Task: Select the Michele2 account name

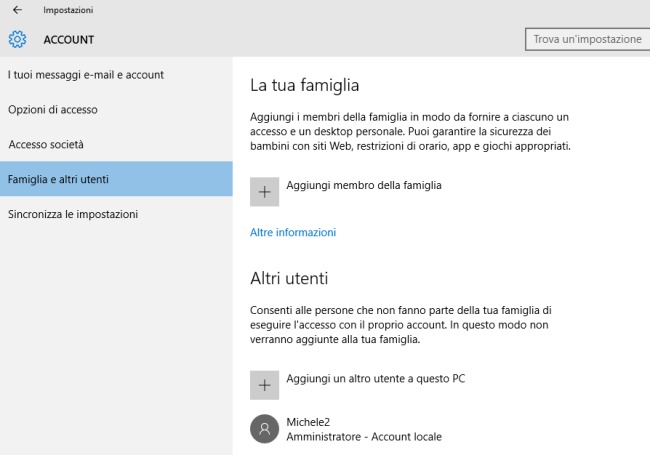Action: 310,422
